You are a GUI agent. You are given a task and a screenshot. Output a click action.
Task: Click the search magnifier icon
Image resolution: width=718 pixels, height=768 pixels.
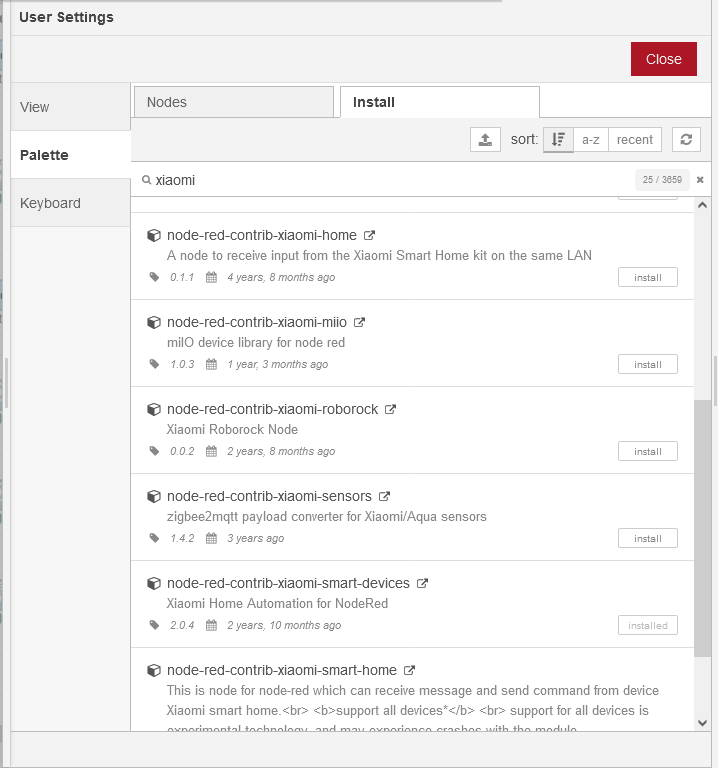(x=146, y=180)
